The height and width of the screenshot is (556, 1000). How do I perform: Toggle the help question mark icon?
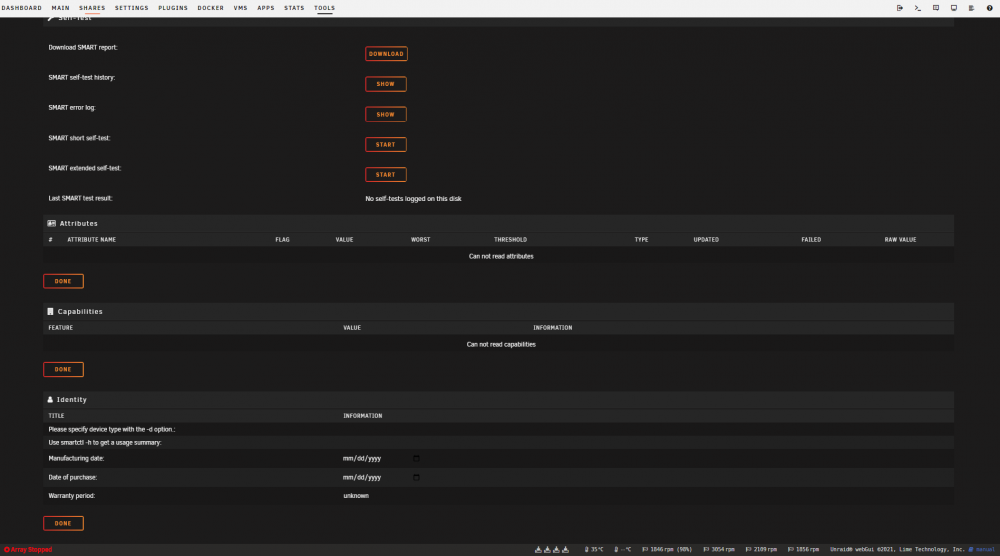pos(989,8)
